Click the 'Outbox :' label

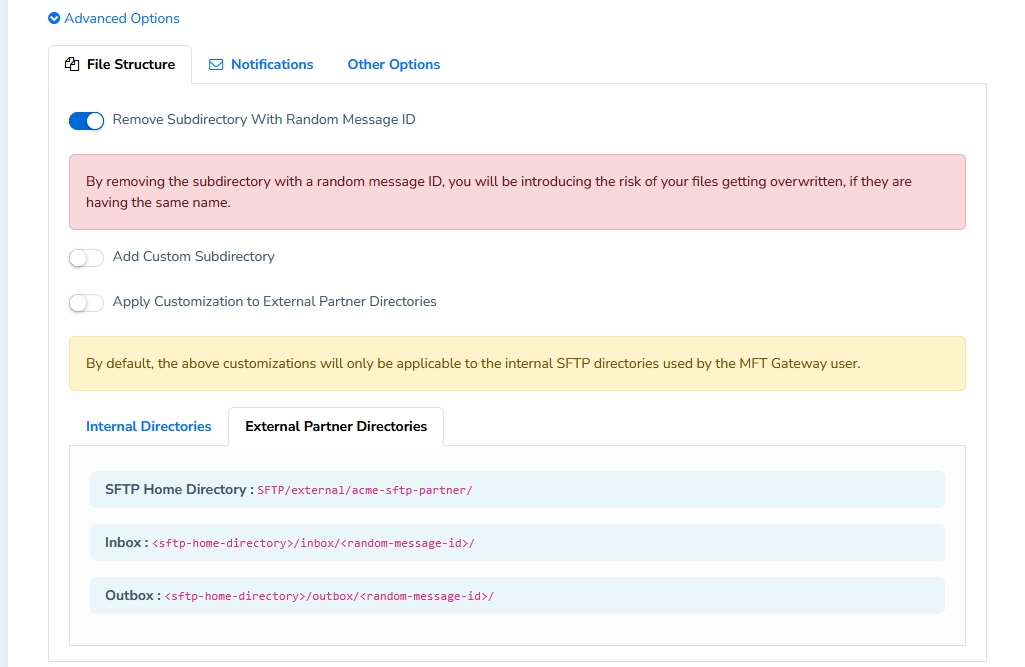133,595
